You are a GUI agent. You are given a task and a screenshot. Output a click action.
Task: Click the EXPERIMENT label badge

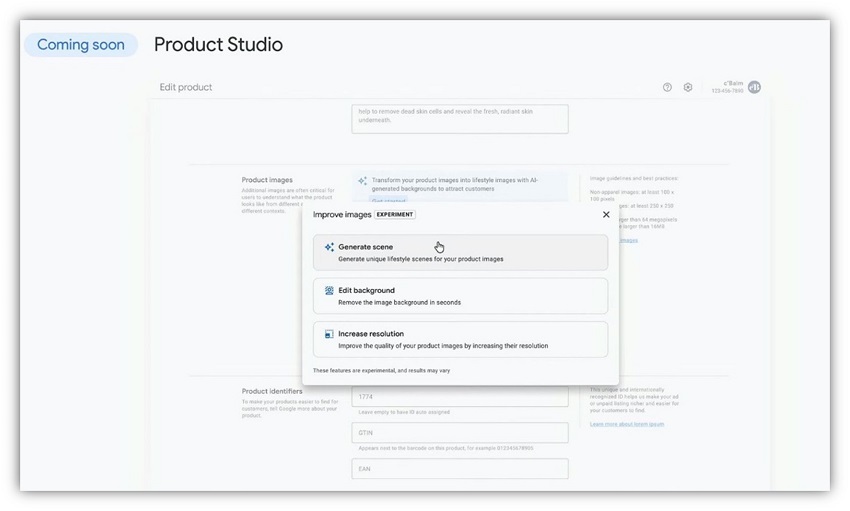395,215
